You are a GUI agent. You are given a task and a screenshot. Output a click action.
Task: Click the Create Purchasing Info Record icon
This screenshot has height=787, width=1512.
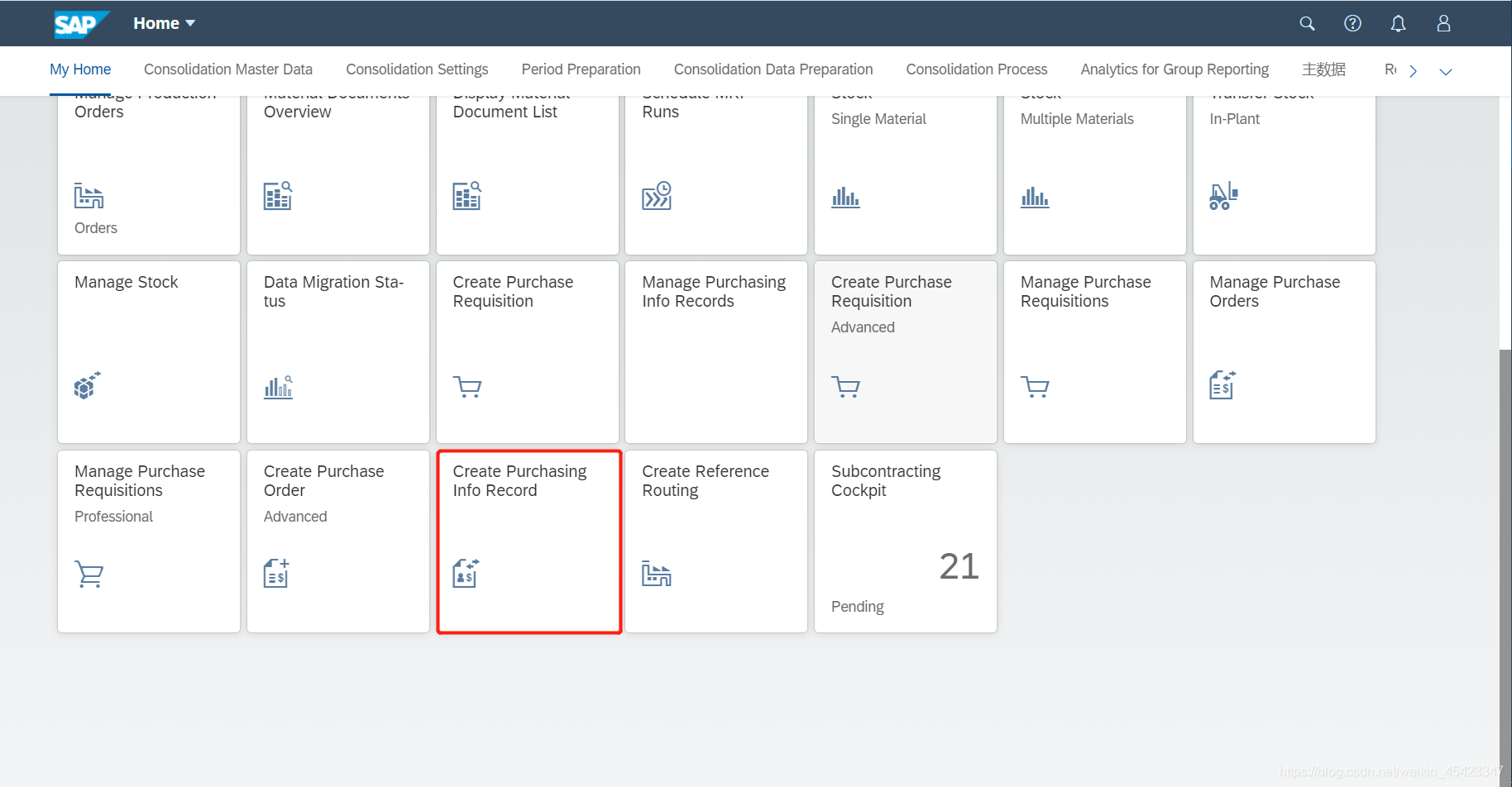point(466,573)
